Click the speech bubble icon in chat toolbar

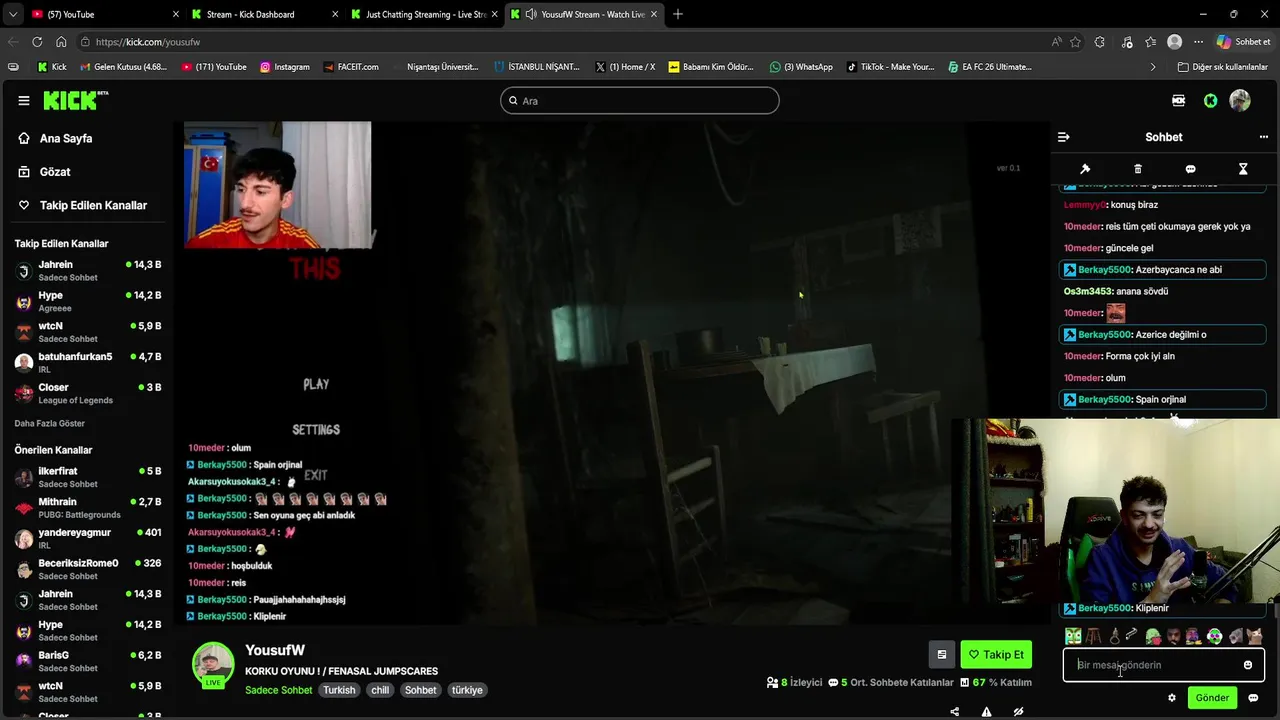(x=1190, y=169)
